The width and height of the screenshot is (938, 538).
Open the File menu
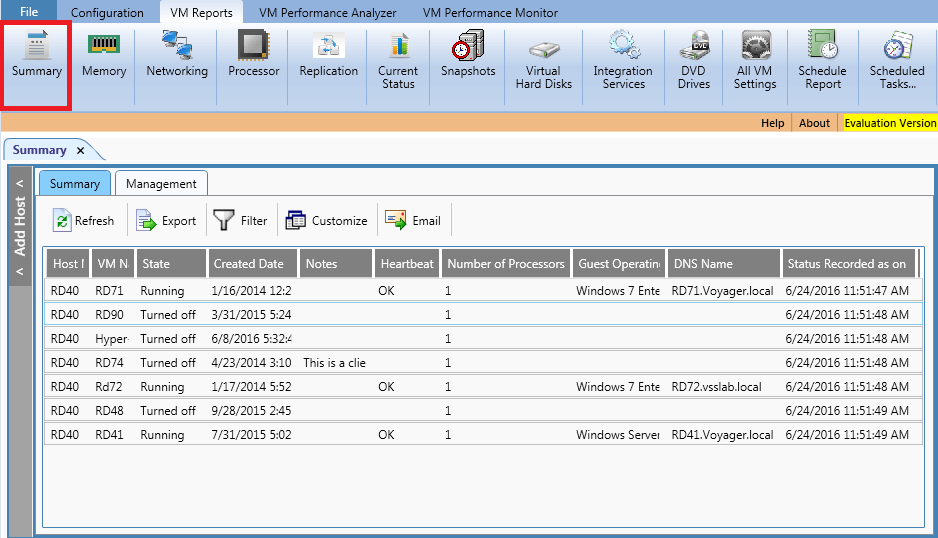(29, 11)
